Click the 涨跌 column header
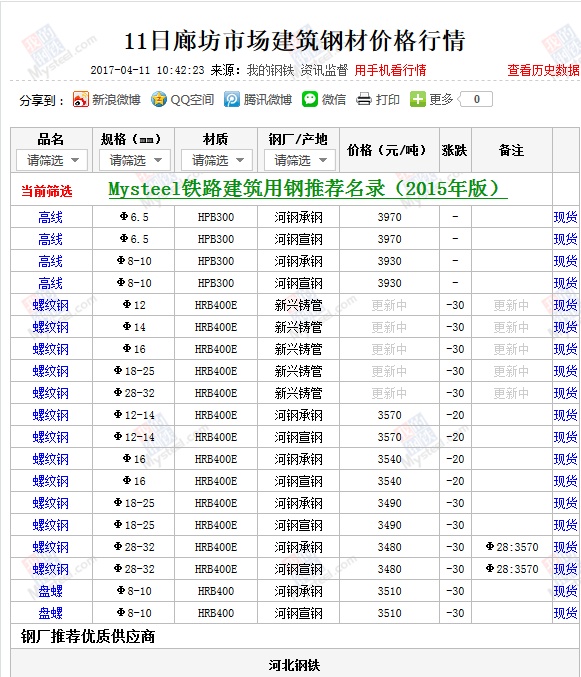The width and height of the screenshot is (581, 677). (455, 150)
